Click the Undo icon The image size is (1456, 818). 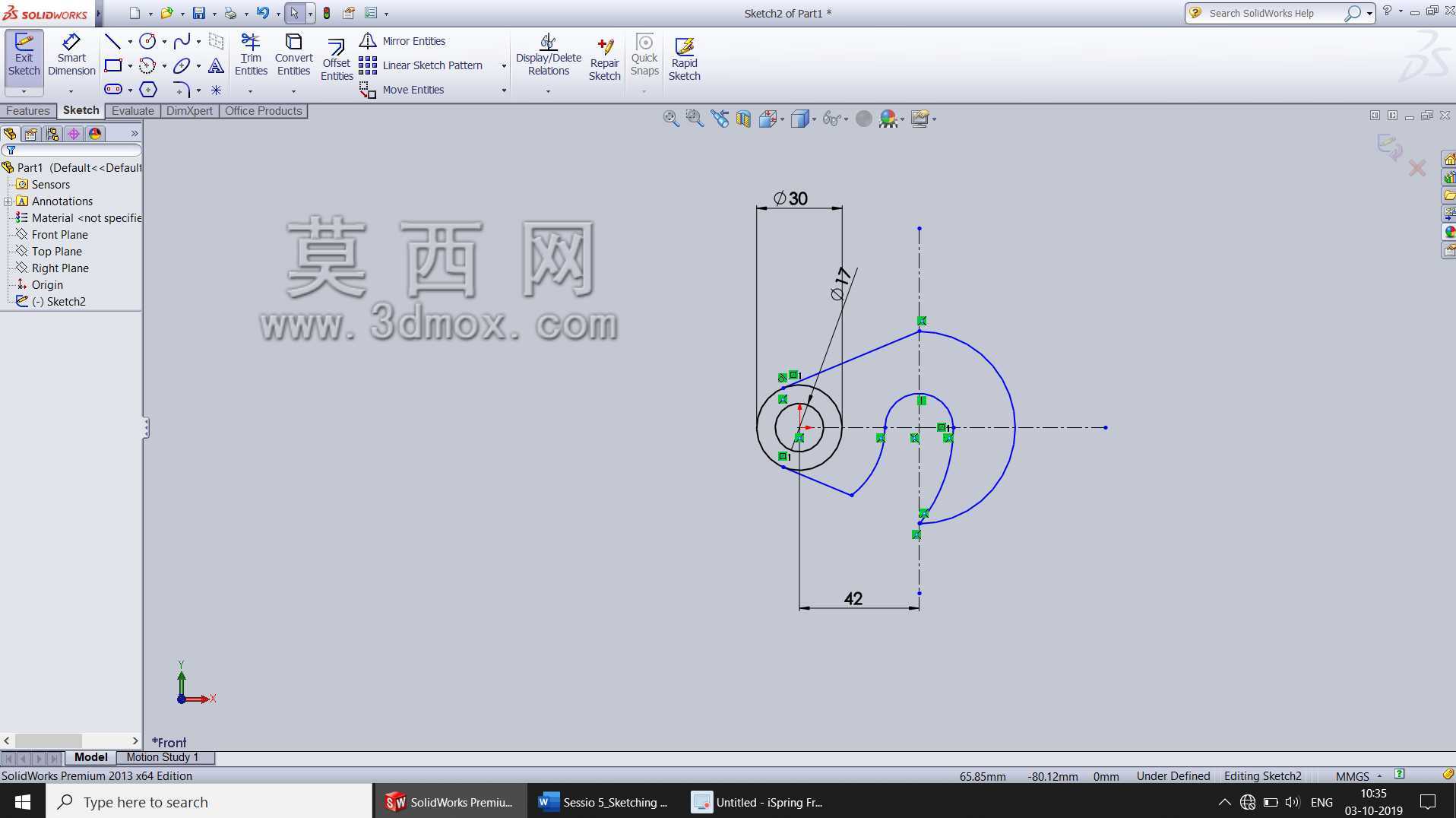[262, 13]
